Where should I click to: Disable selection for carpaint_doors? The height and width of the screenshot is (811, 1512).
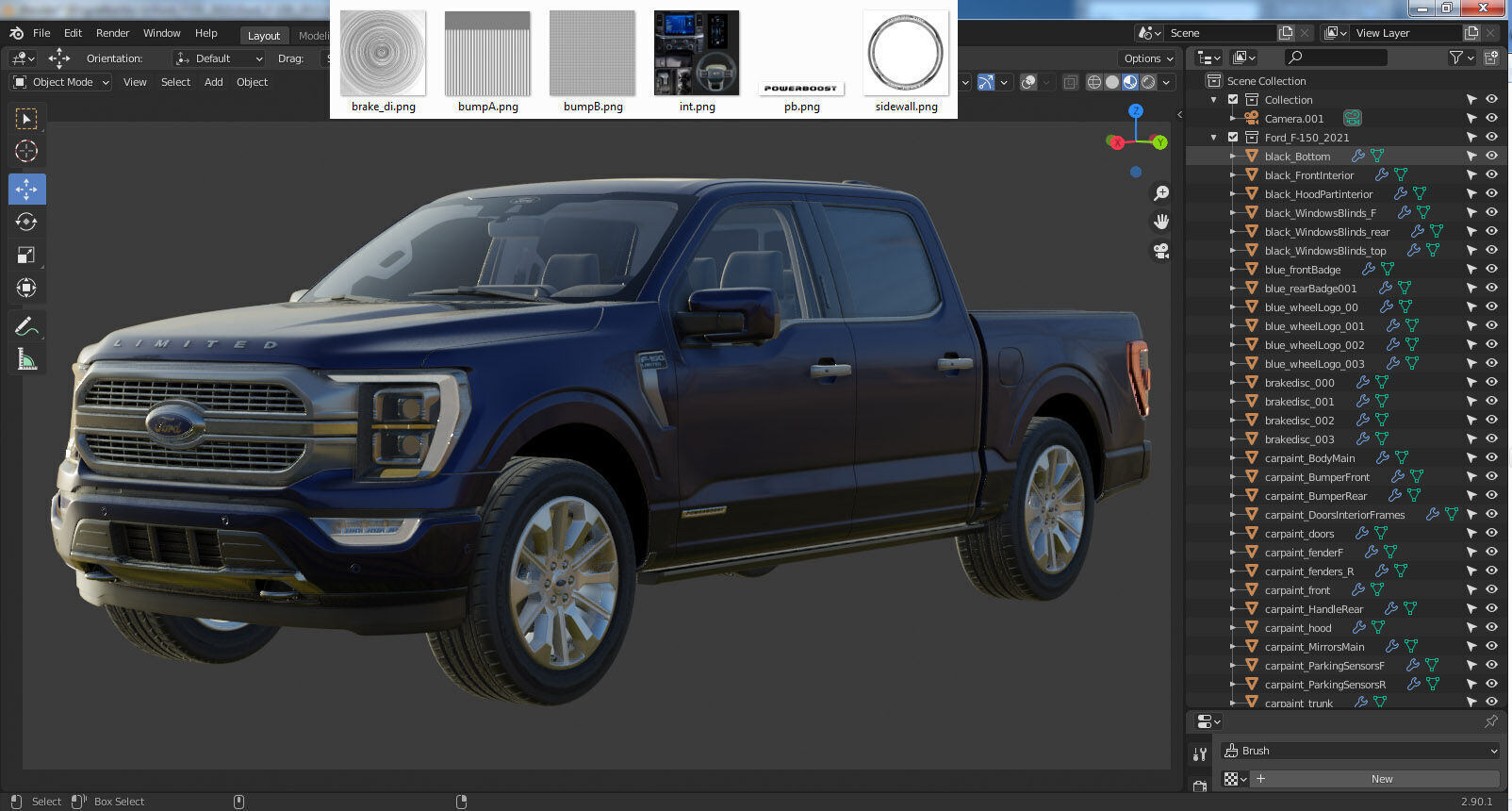1471,534
